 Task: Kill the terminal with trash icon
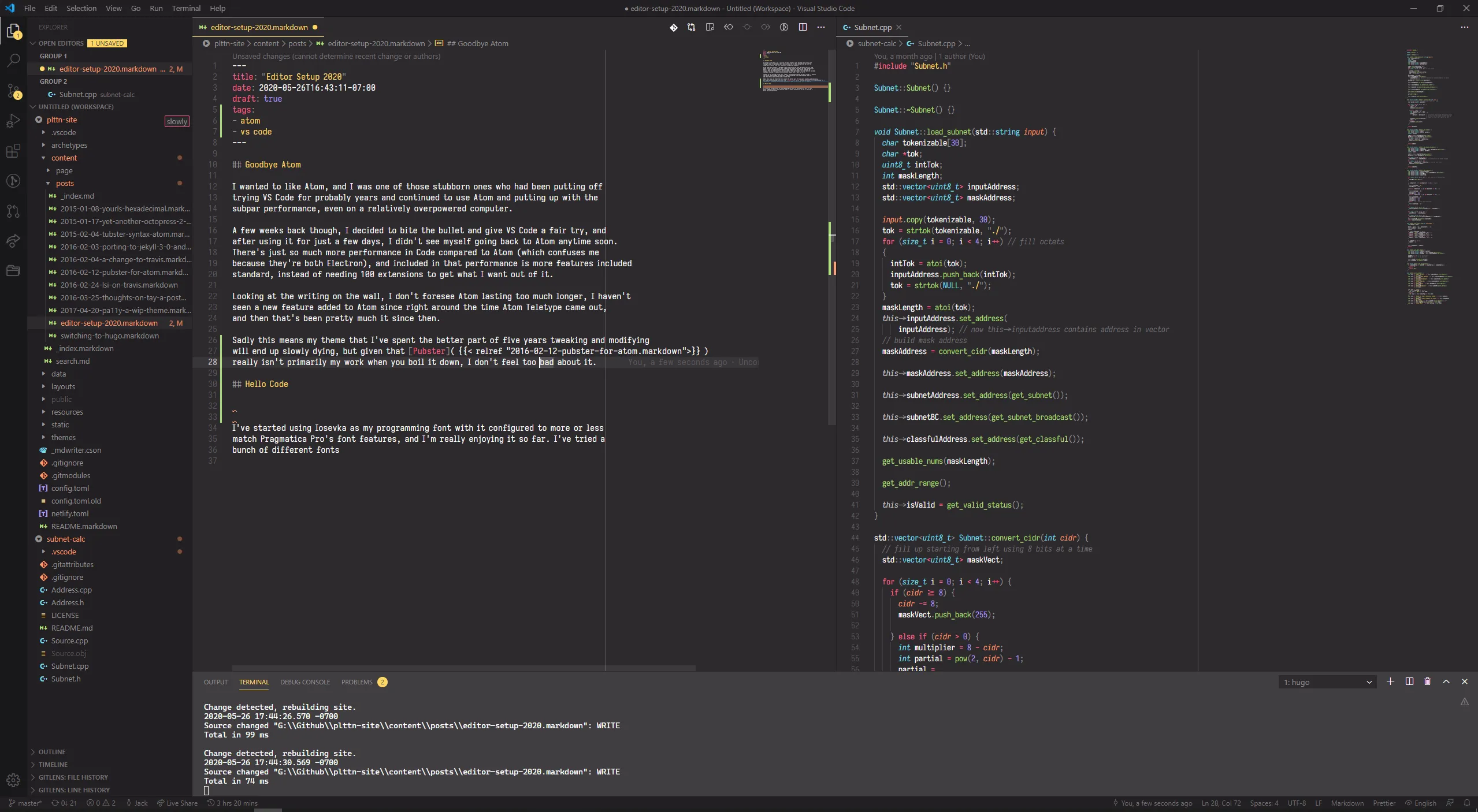[x=1428, y=681]
